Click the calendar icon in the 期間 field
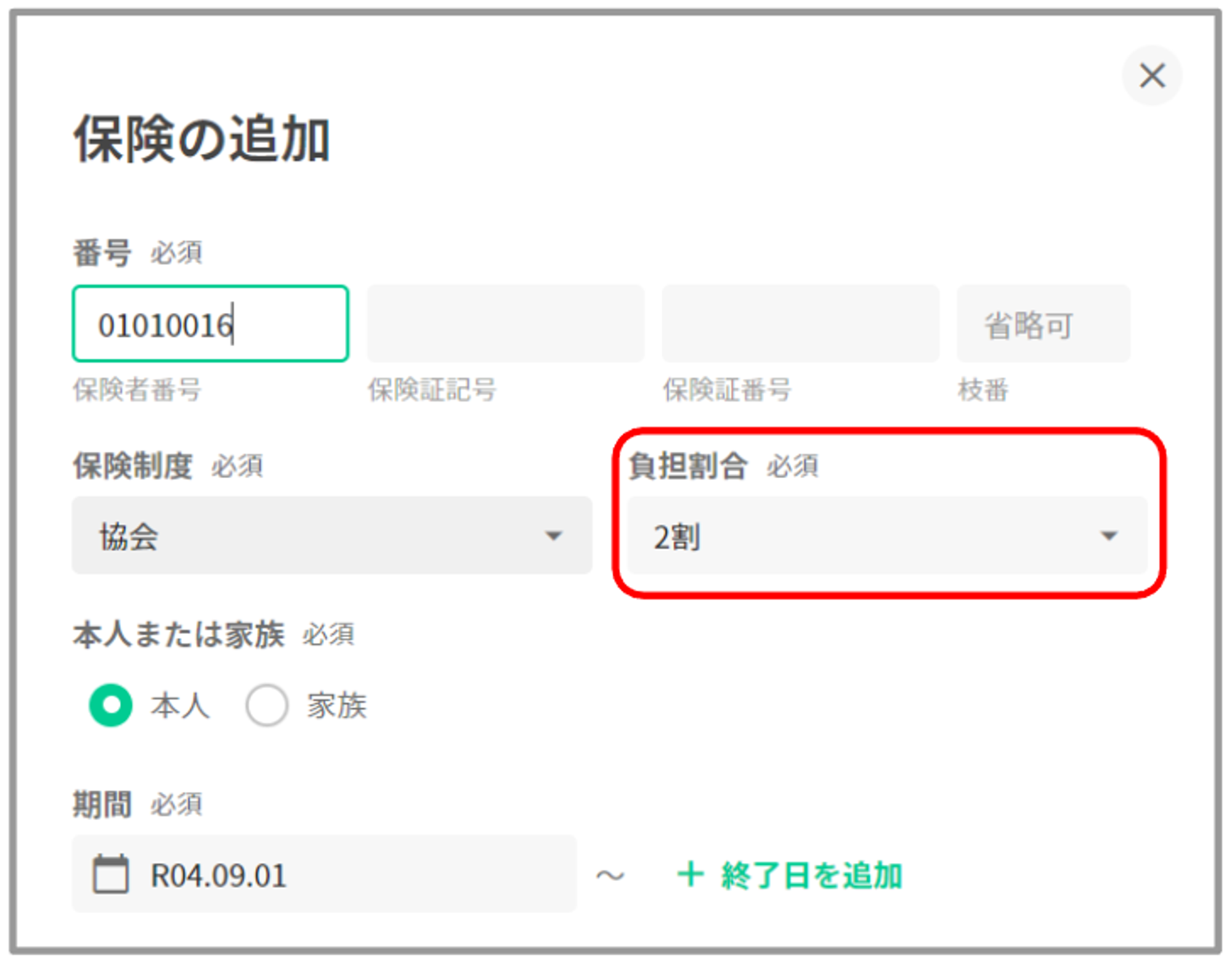 click(111, 874)
